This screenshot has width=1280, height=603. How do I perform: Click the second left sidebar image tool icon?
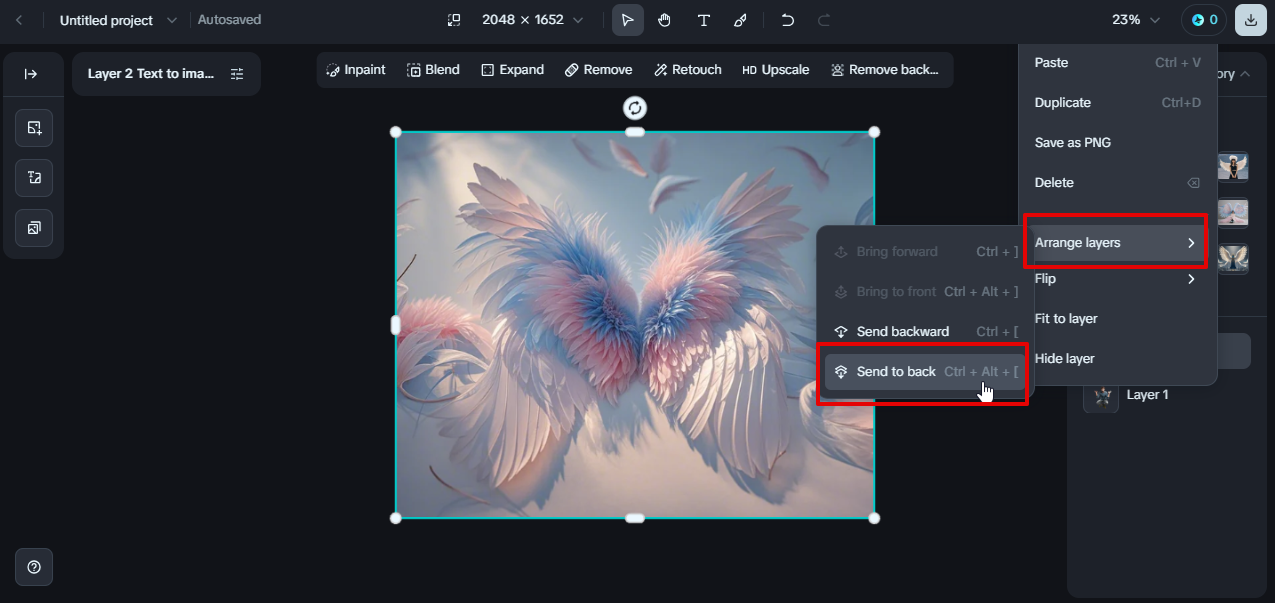tap(34, 178)
